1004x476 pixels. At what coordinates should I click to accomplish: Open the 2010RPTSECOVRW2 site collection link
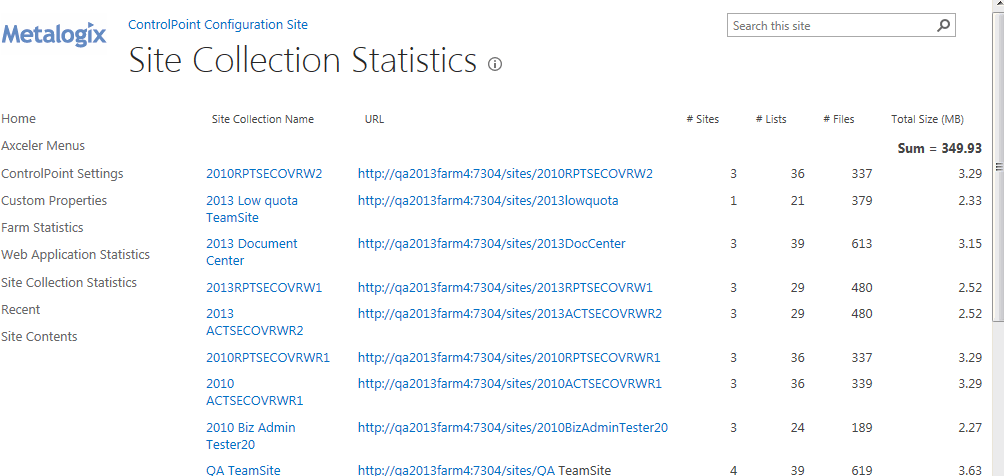(x=264, y=174)
